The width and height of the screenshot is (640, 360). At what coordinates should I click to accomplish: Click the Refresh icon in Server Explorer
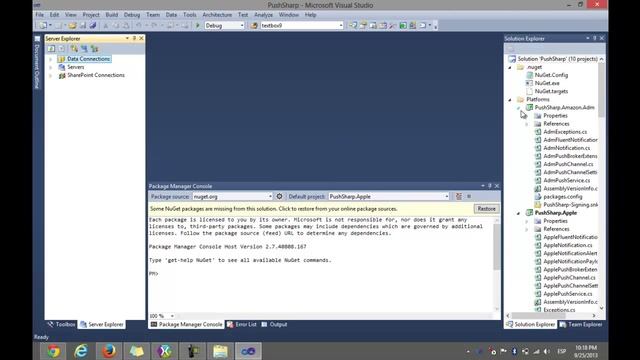(51, 49)
